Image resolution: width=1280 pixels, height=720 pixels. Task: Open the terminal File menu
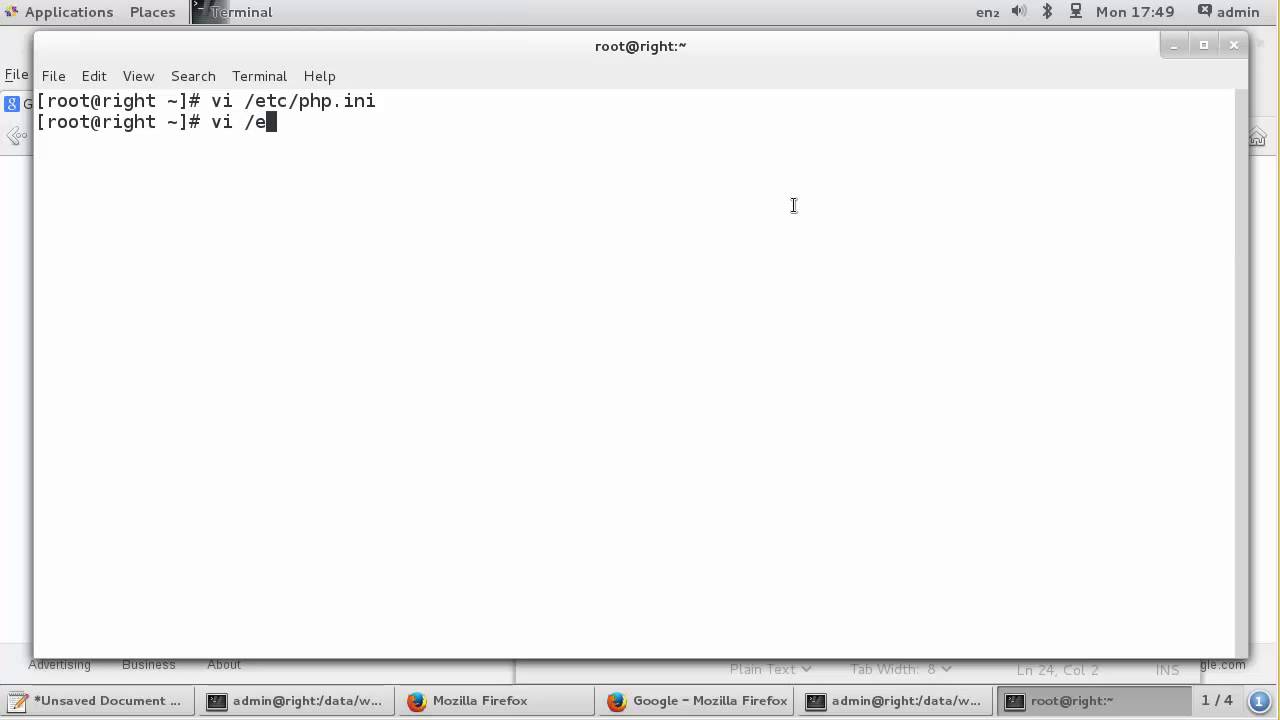tap(53, 76)
